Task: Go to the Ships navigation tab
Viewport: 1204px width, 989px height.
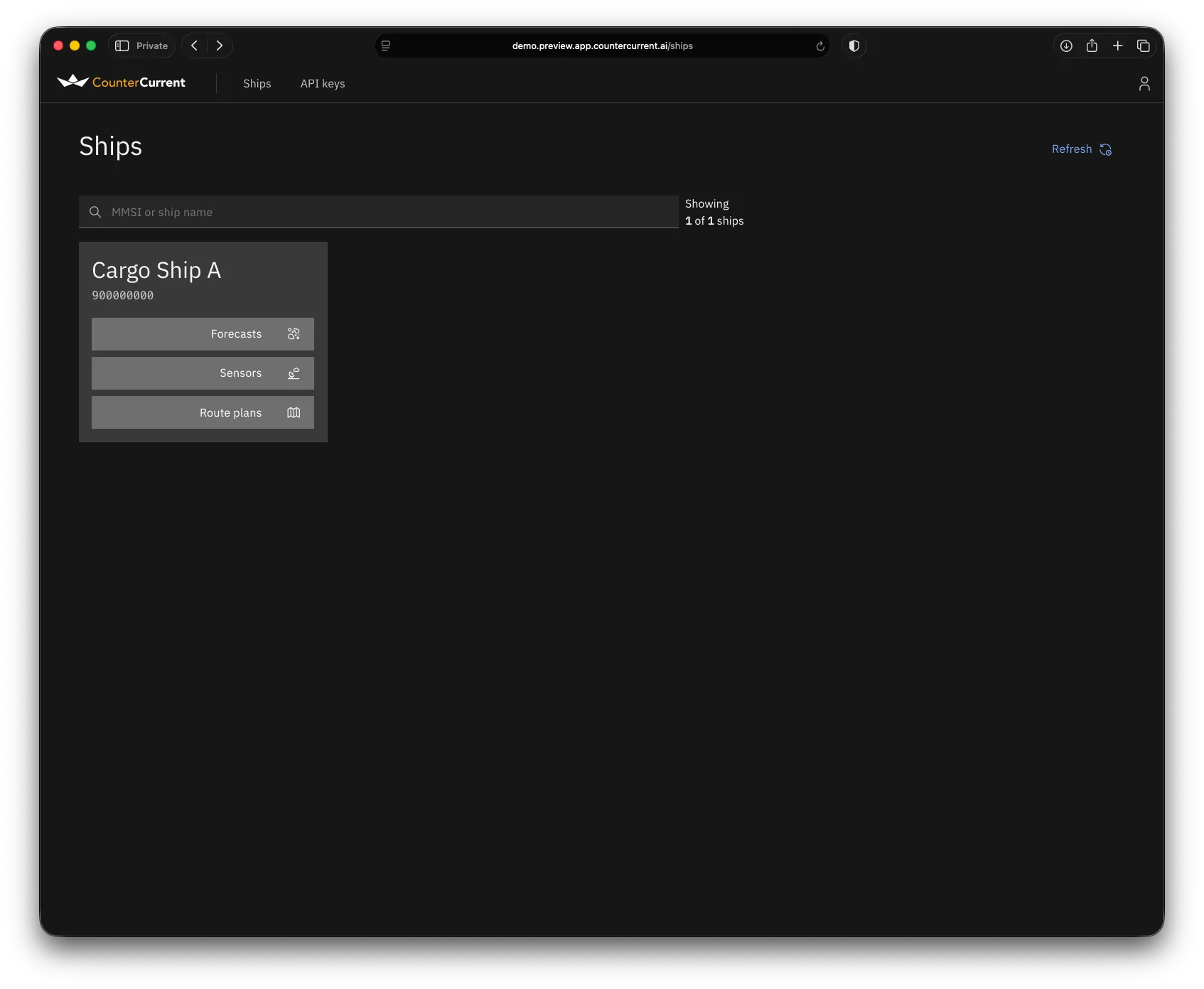Action: [x=257, y=83]
